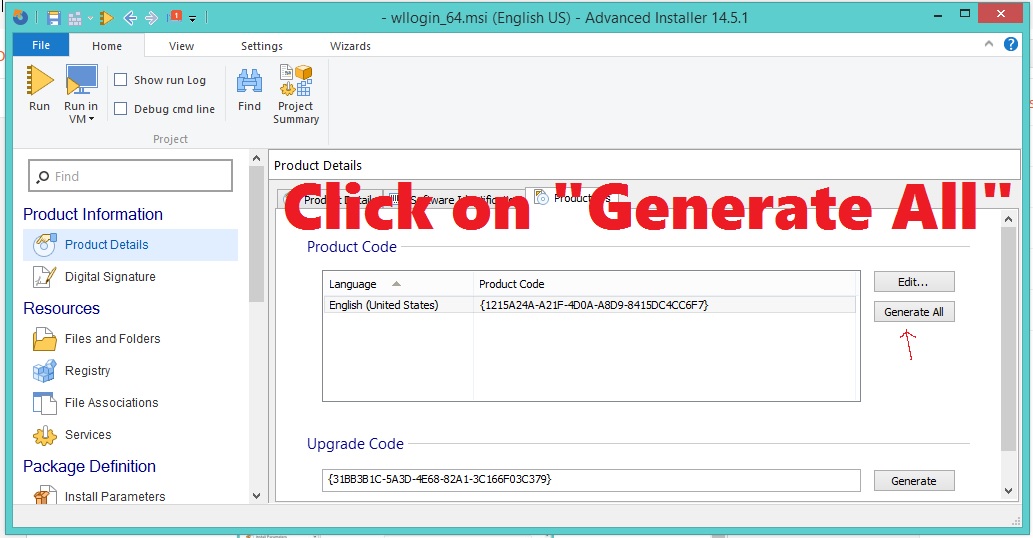Image resolution: width=1033 pixels, height=538 pixels.
Task: Click the Services gear icon
Action: point(44,435)
